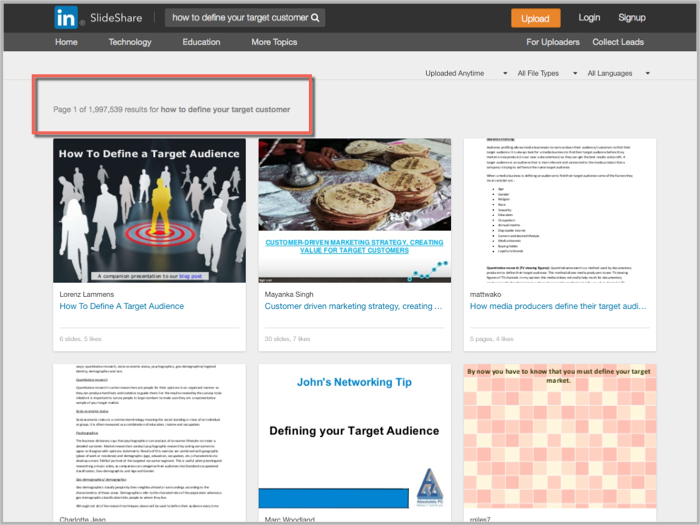Select author name Lorenz Lammens

pos(87,294)
